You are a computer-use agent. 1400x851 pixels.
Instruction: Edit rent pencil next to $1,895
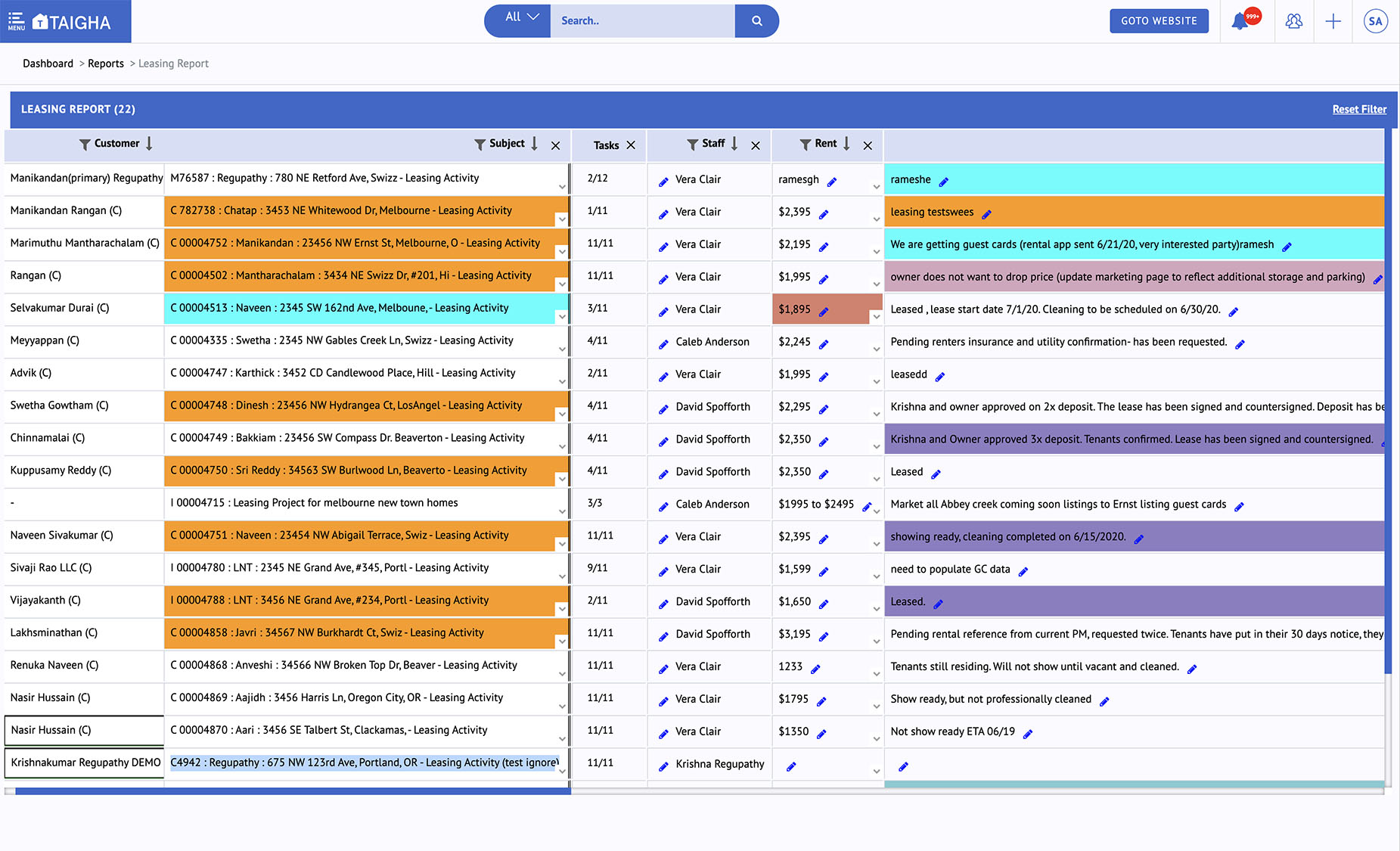tap(824, 312)
